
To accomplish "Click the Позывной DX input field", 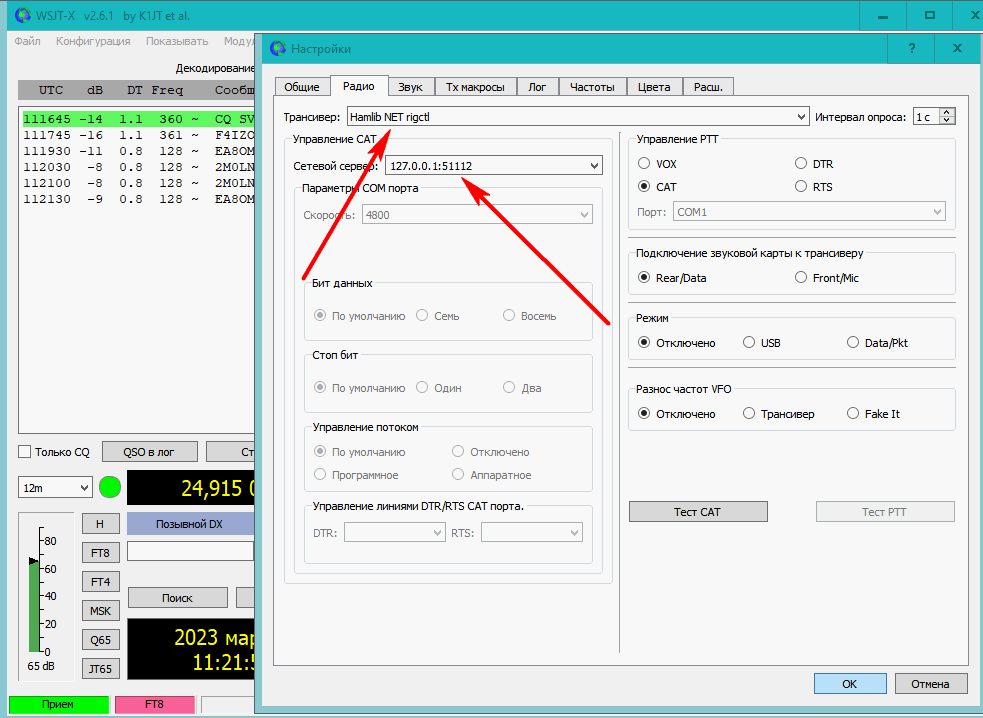I will click(190, 551).
